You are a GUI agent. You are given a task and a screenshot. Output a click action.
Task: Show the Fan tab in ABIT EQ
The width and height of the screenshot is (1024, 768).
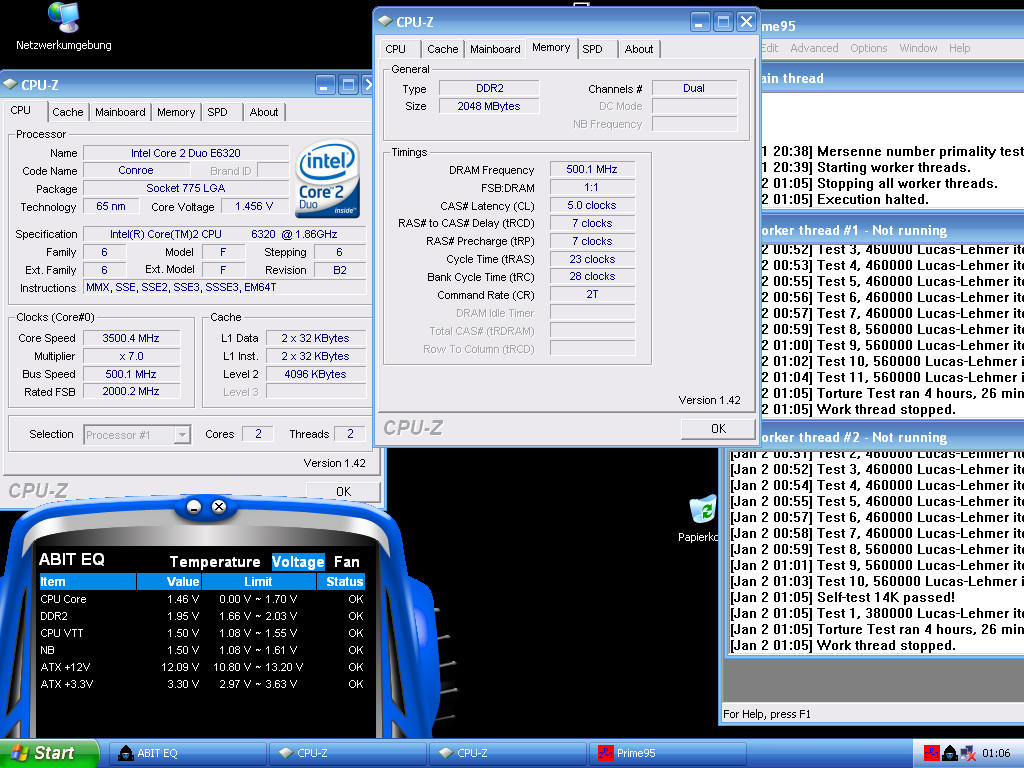[347, 562]
